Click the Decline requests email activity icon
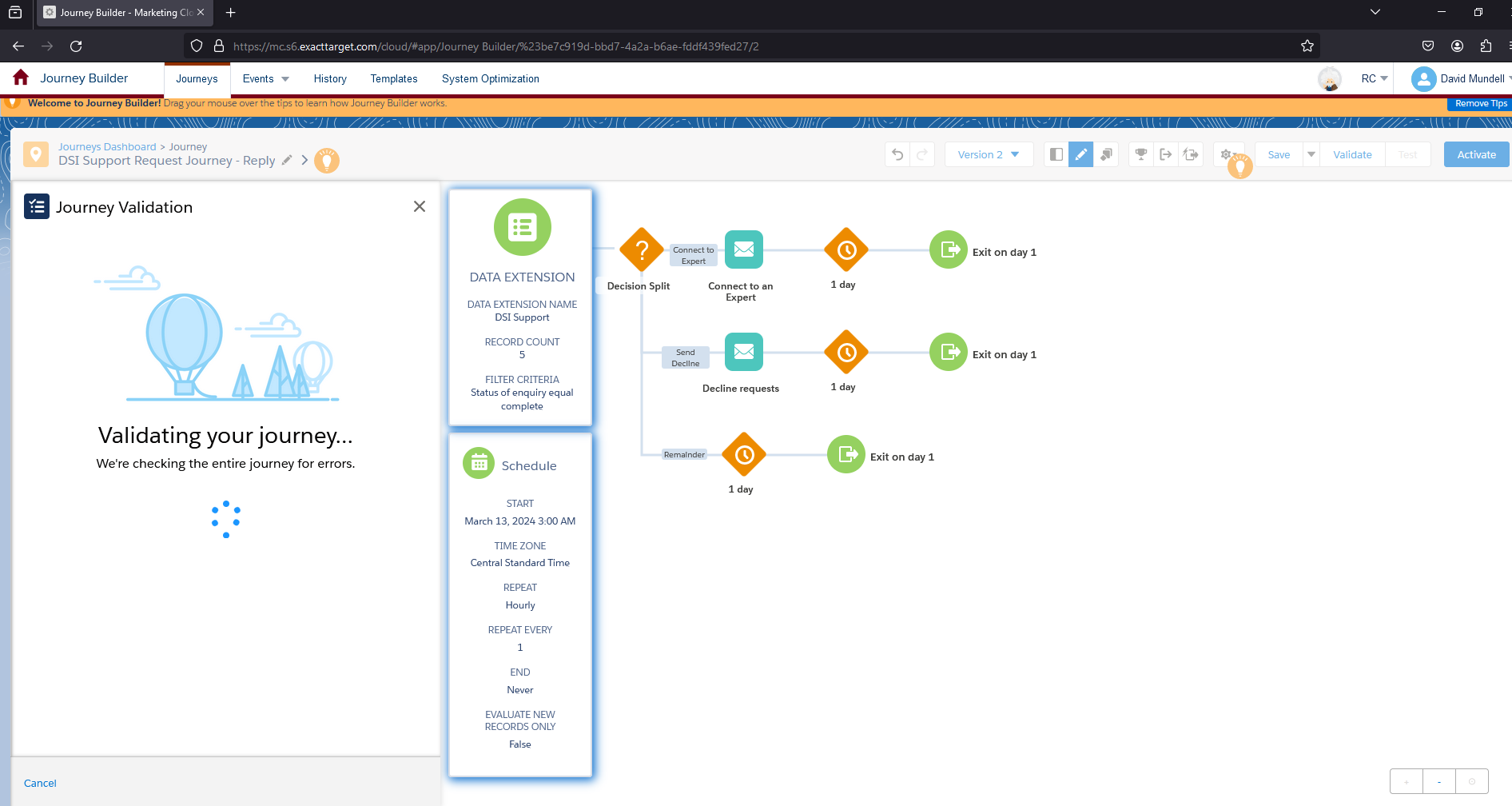Image resolution: width=1512 pixels, height=806 pixels. point(743,353)
